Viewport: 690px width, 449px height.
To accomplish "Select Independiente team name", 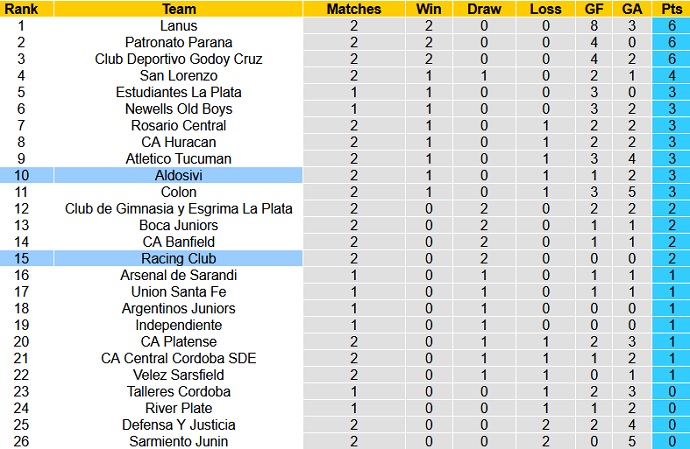I will (x=179, y=325).
